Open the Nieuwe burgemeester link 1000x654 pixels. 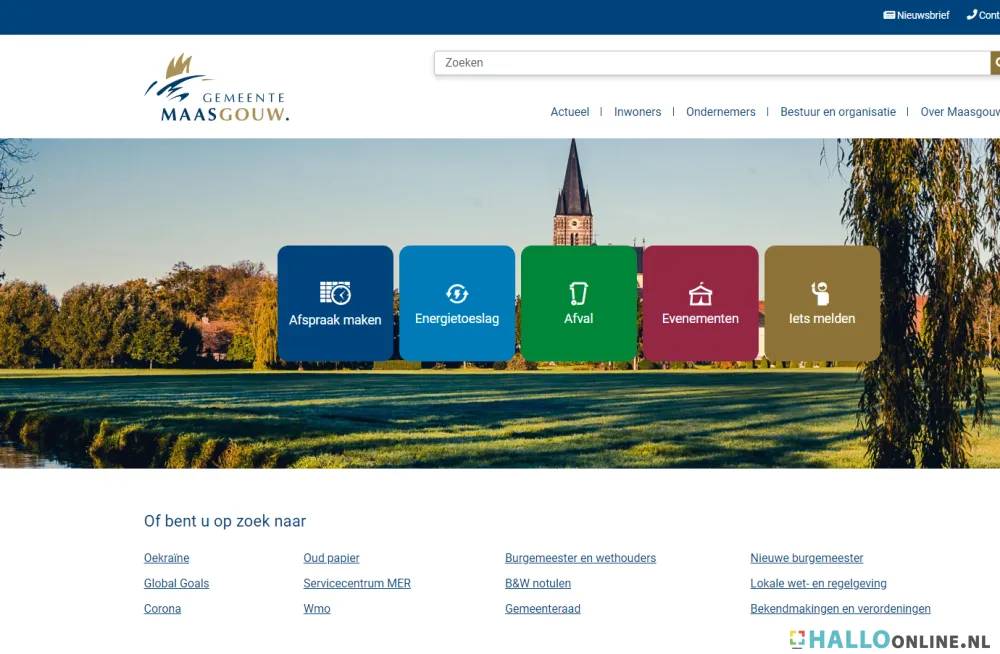807,558
